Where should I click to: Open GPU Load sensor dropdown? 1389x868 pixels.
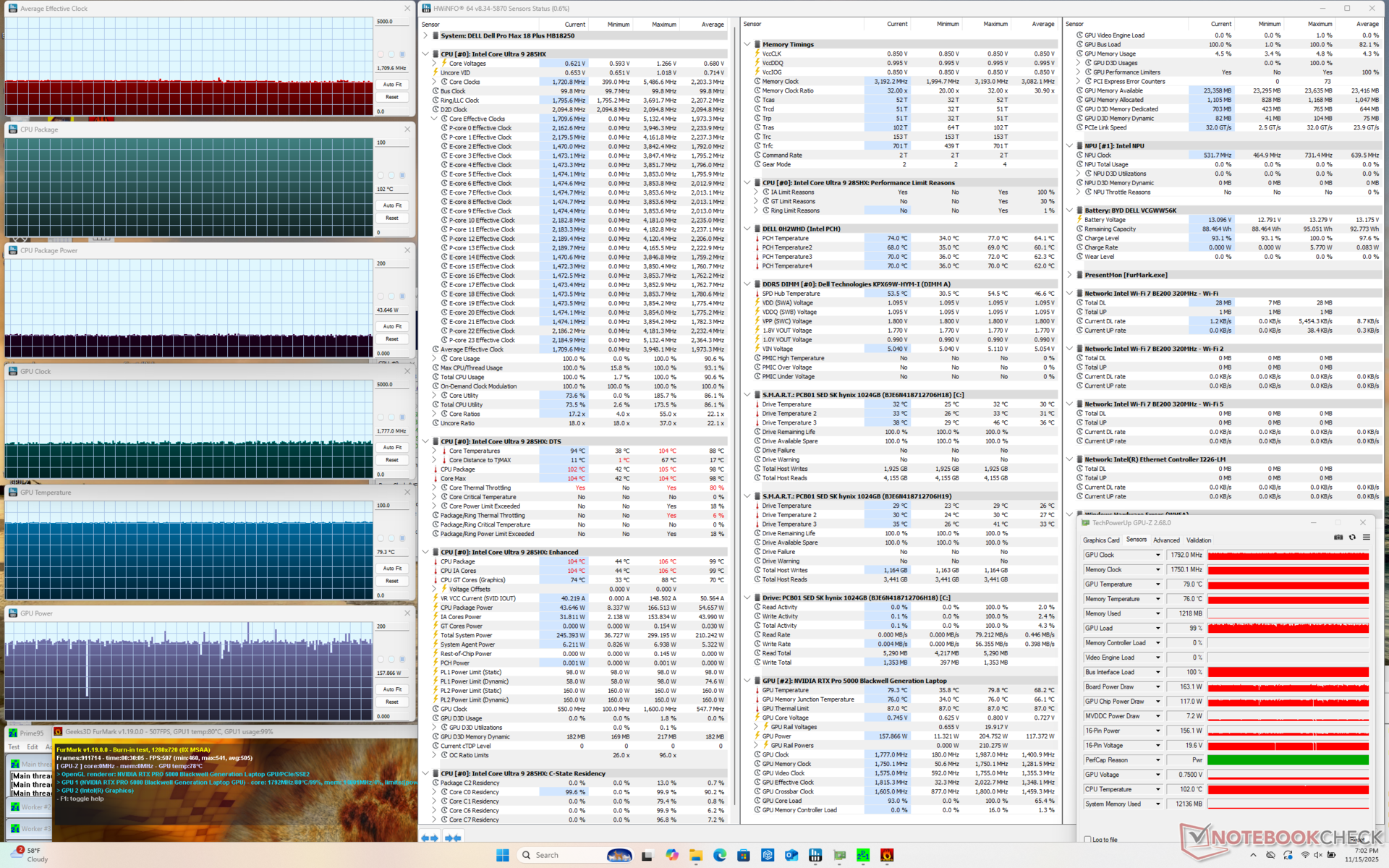(x=1157, y=629)
